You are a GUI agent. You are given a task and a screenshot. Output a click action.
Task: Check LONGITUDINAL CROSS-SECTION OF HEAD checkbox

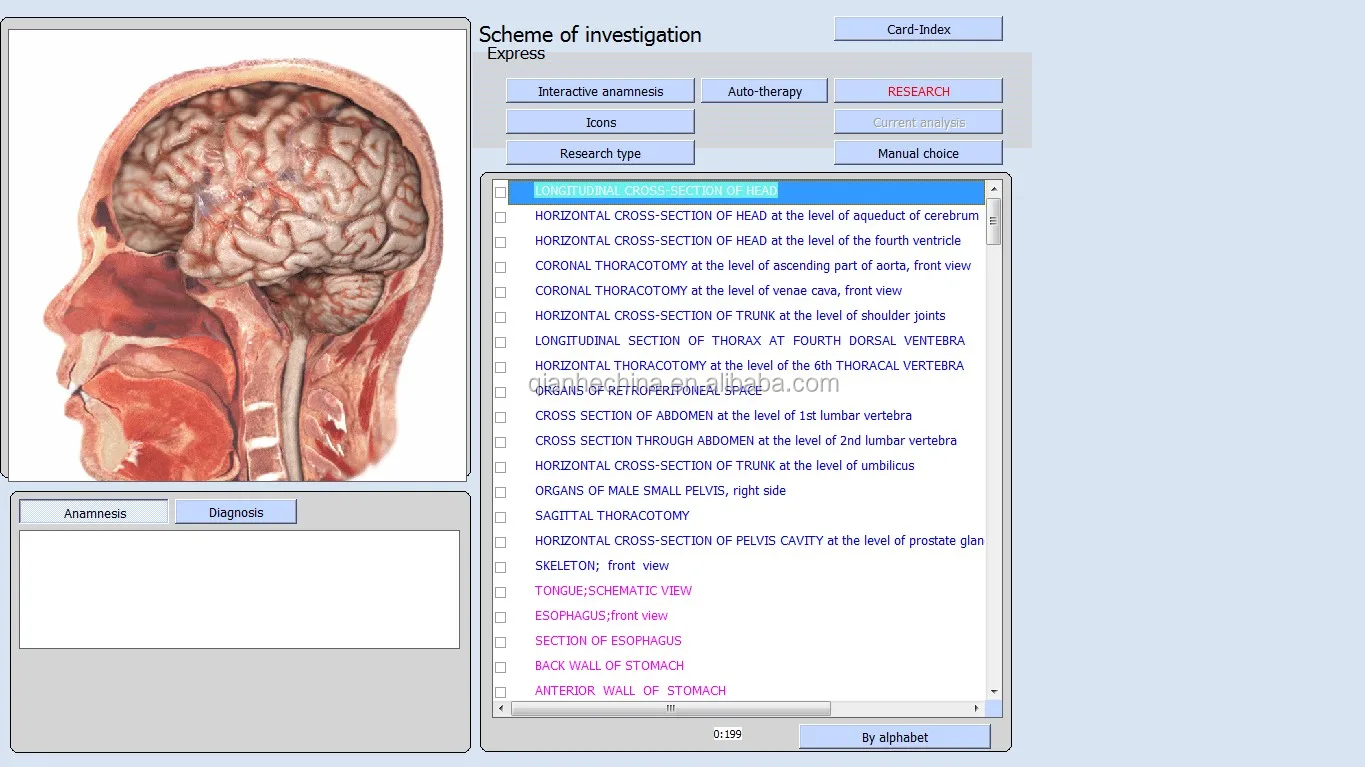[500, 192]
